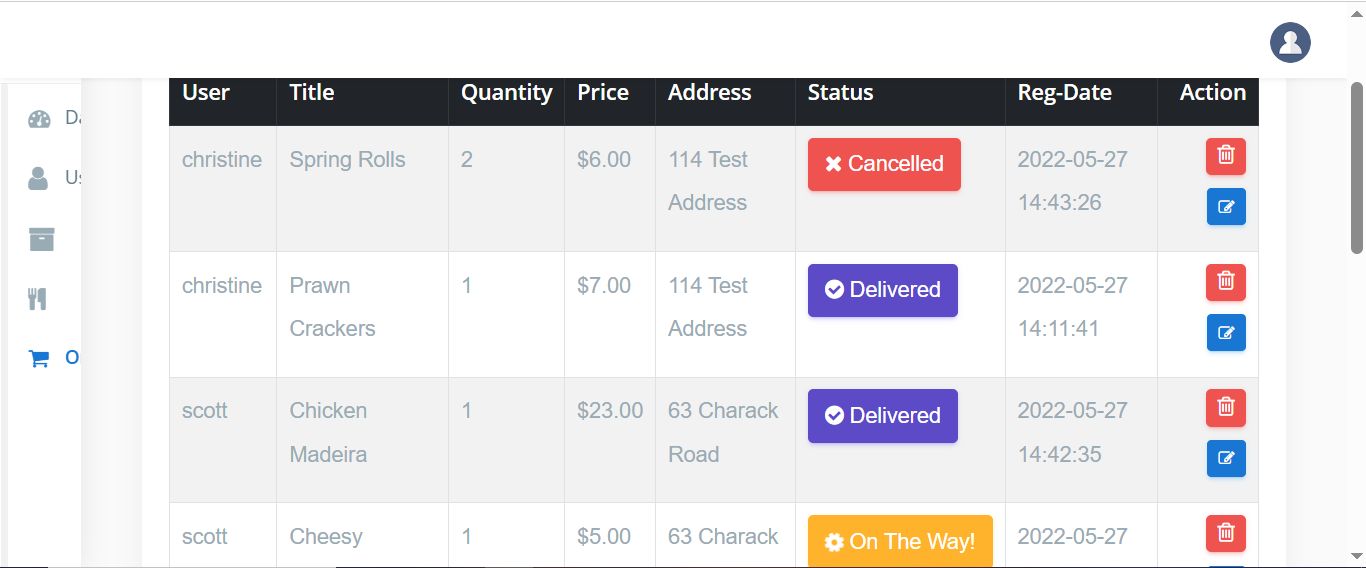Screen dimensions: 1366x568
Task: Edit the Prawn Crackers order
Action: (x=1226, y=333)
